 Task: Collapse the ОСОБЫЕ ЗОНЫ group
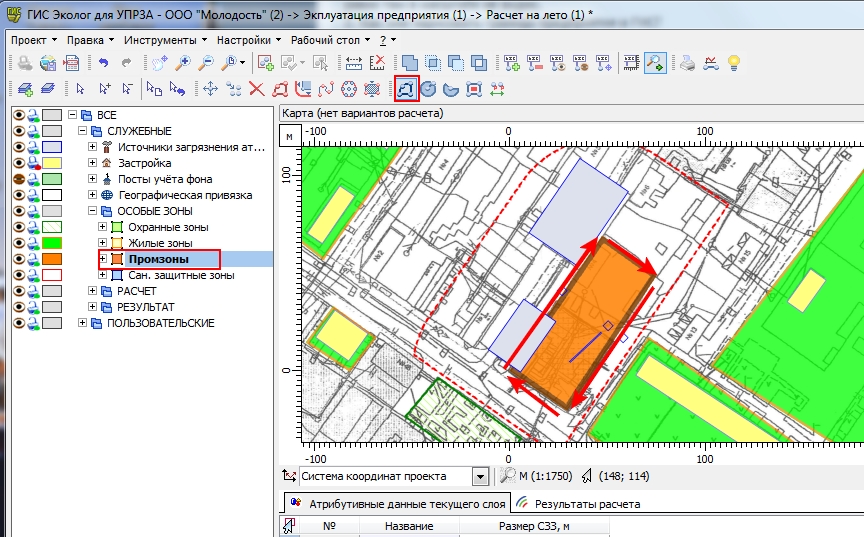[x=92, y=211]
